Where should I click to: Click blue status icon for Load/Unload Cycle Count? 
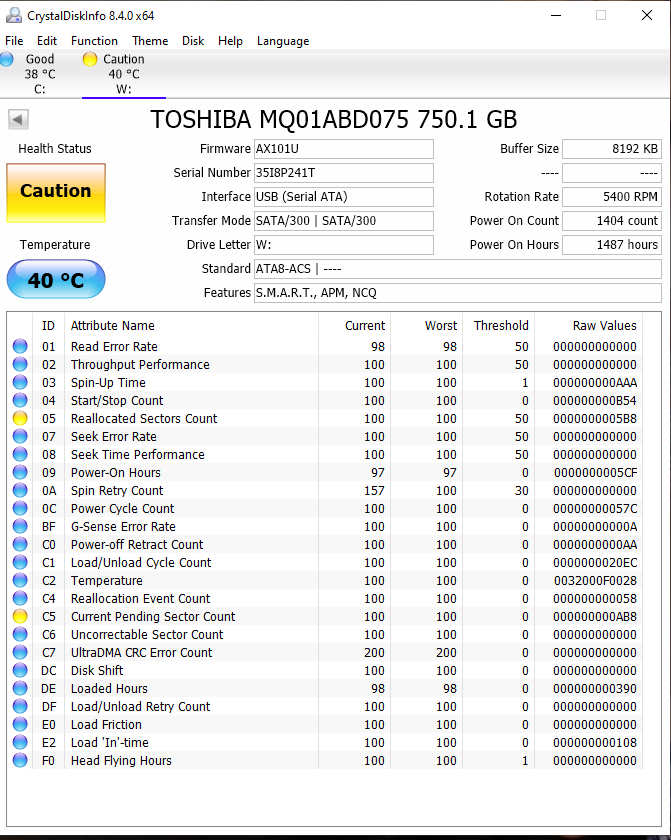[20, 562]
